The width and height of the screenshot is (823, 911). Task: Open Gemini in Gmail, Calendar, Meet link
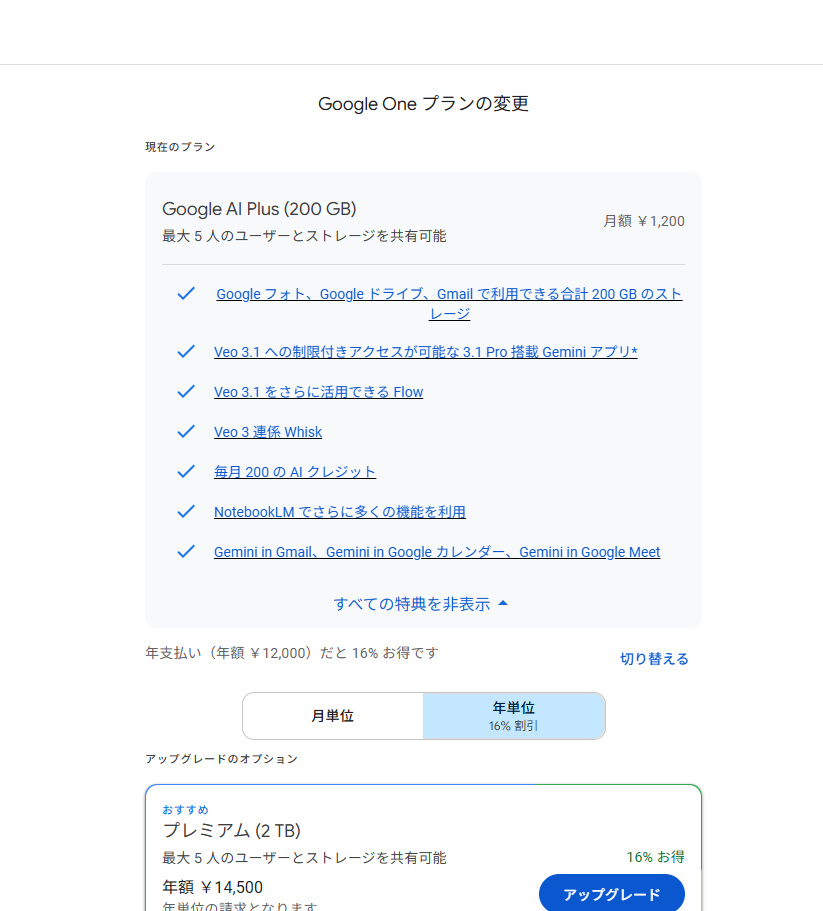436,552
